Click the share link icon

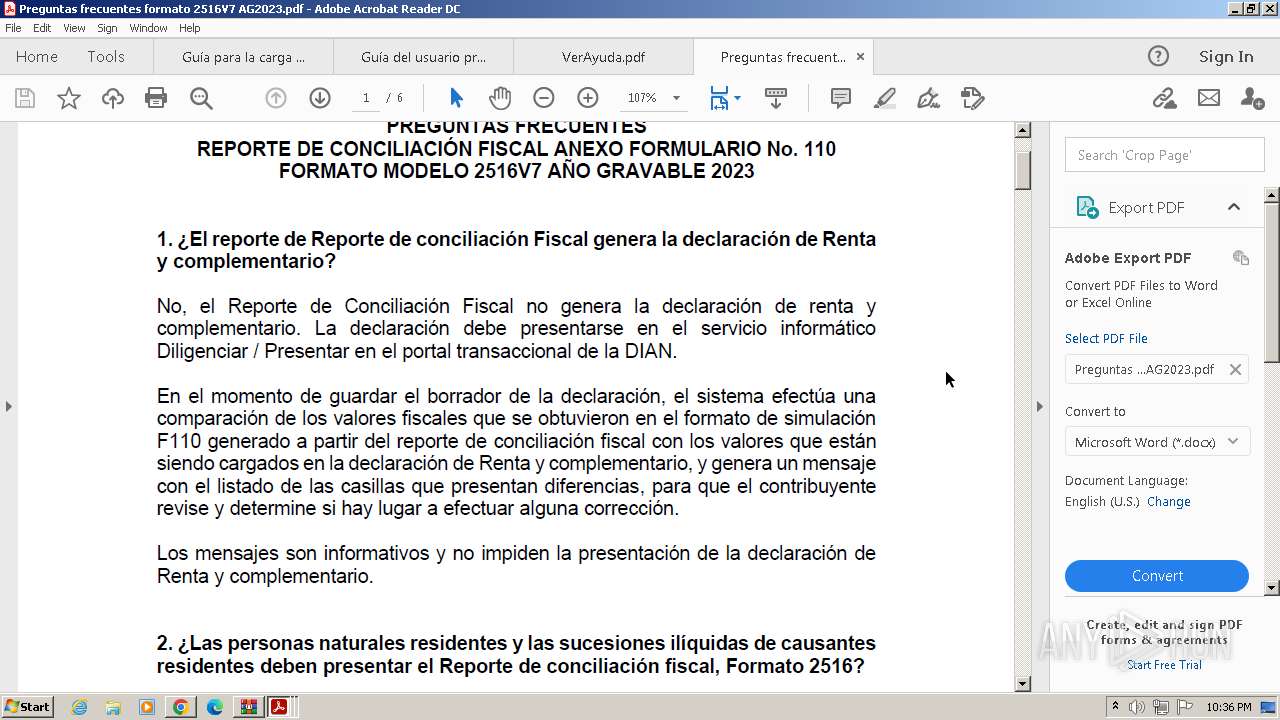1164,98
